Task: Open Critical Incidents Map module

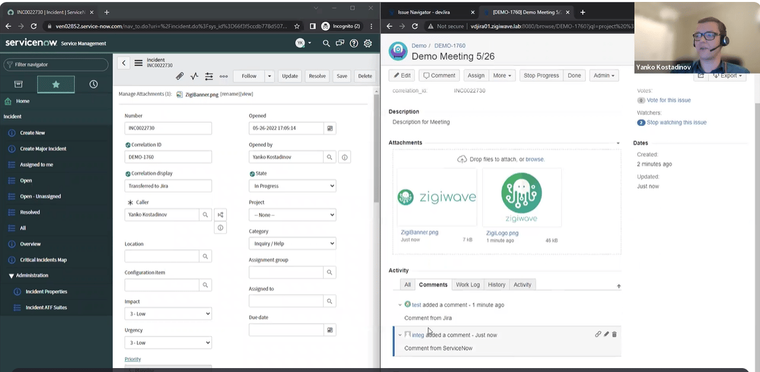Action: (43, 260)
